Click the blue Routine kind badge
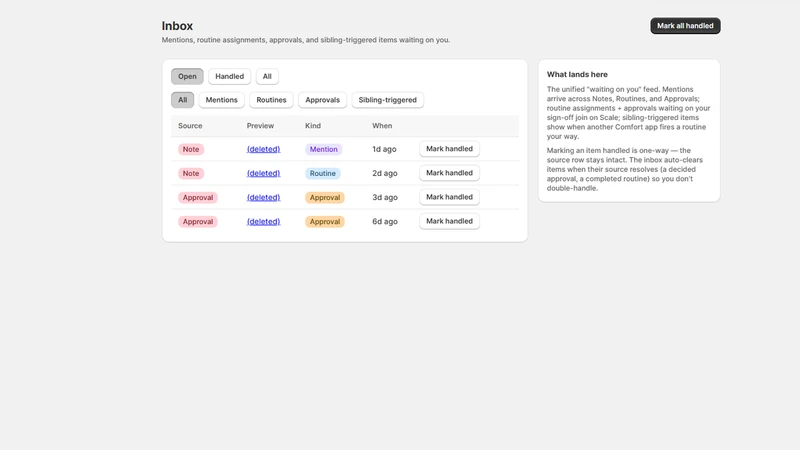800x450 pixels. pos(322,173)
